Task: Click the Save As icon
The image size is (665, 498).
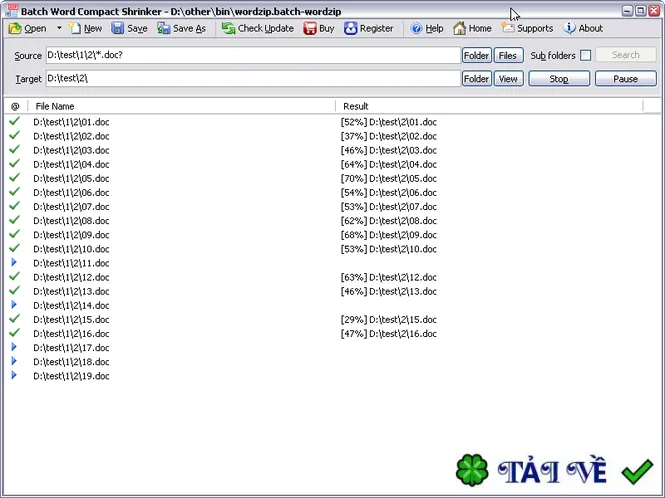Action: [x=163, y=28]
